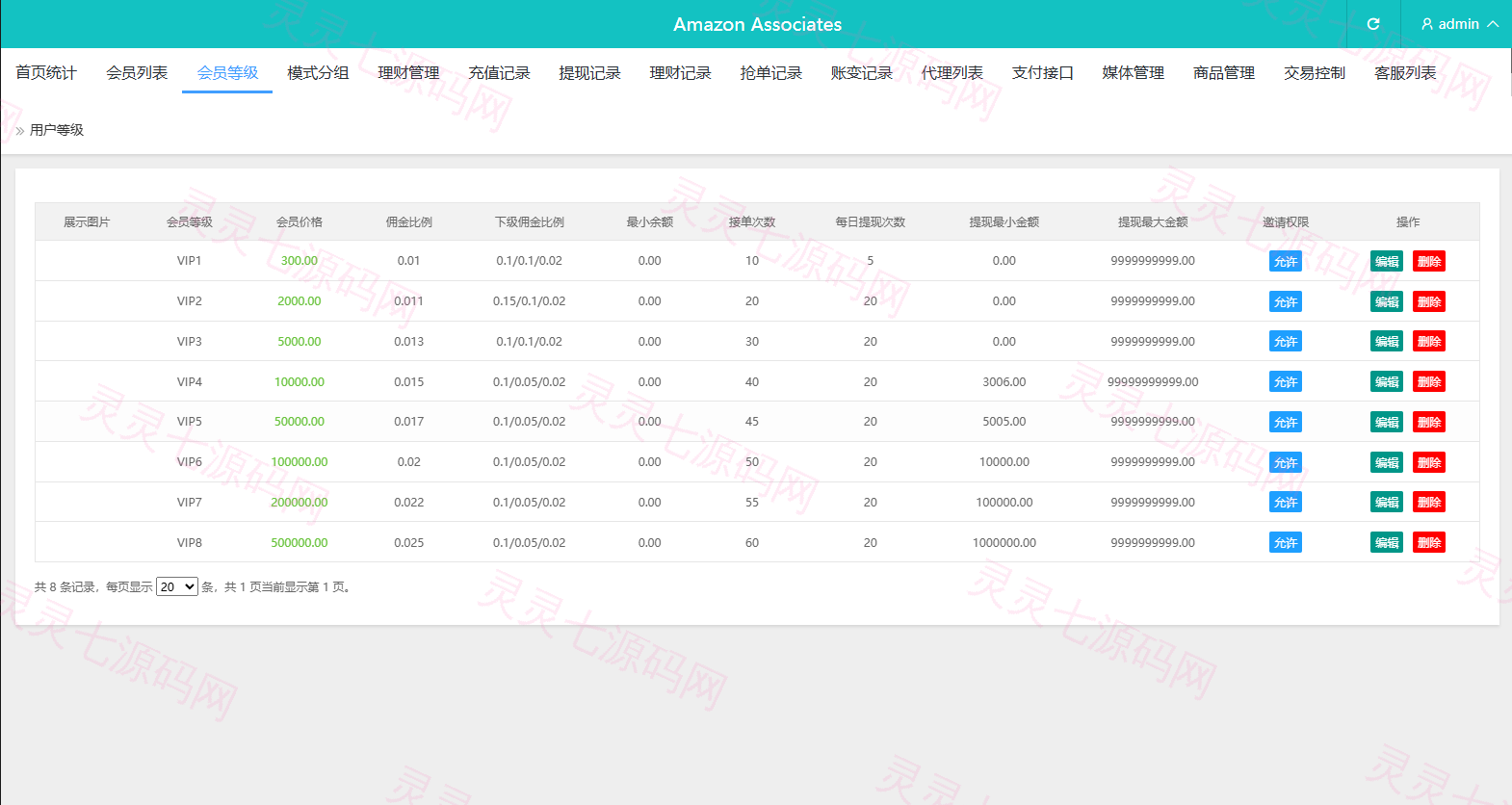Edit the VIP4 level row
Viewport: 1512px width, 805px height.
[x=1387, y=381]
